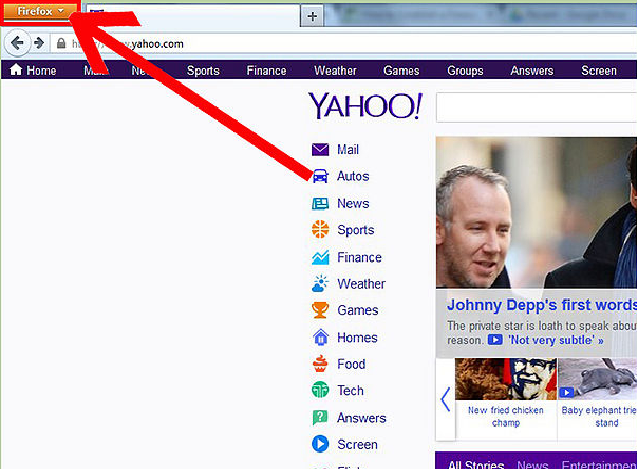Click the Food cupcake icon
The image size is (637, 469).
coord(320,363)
